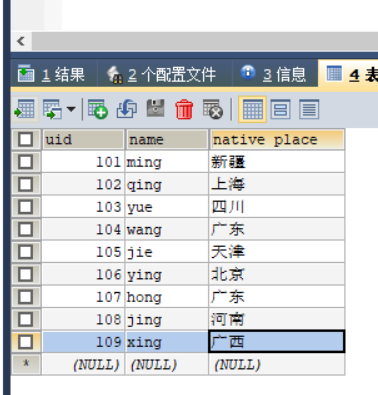The image size is (378, 395).
Task: Switch to grid view mode
Action: (252, 109)
